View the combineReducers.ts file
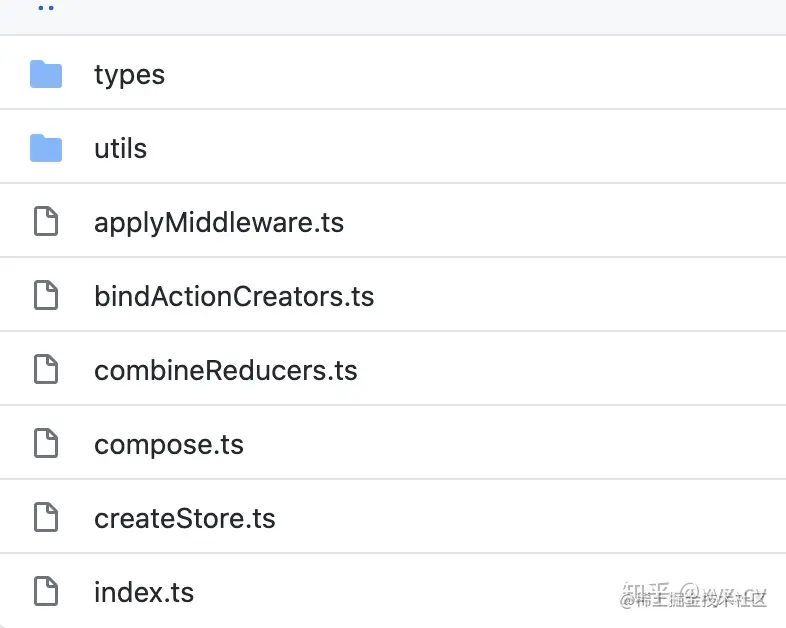Image resolution: width=786 pixels, height=628 pixels. pyautogui.click(x=225, y=370)
